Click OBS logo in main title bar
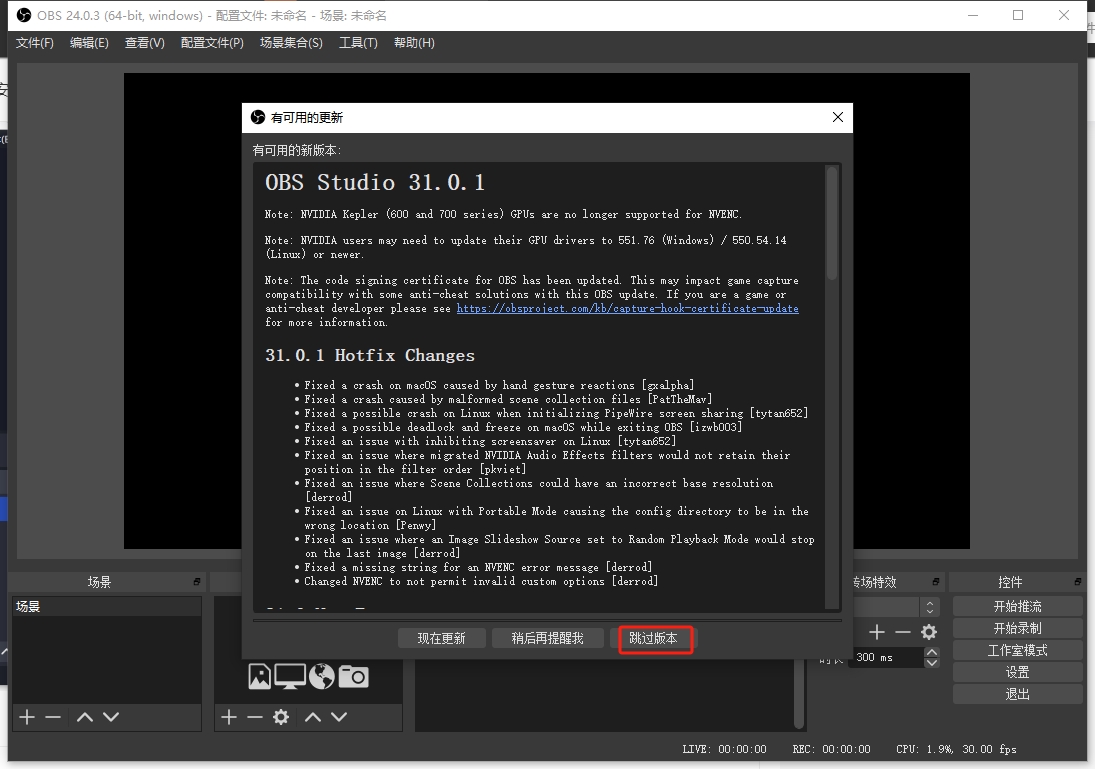This screenshot has height=769, width=1095. tap(24, 15)
